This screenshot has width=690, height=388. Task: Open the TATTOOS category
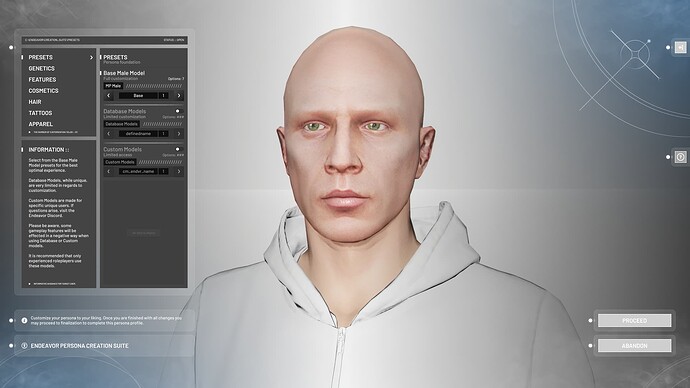(40, 113)
